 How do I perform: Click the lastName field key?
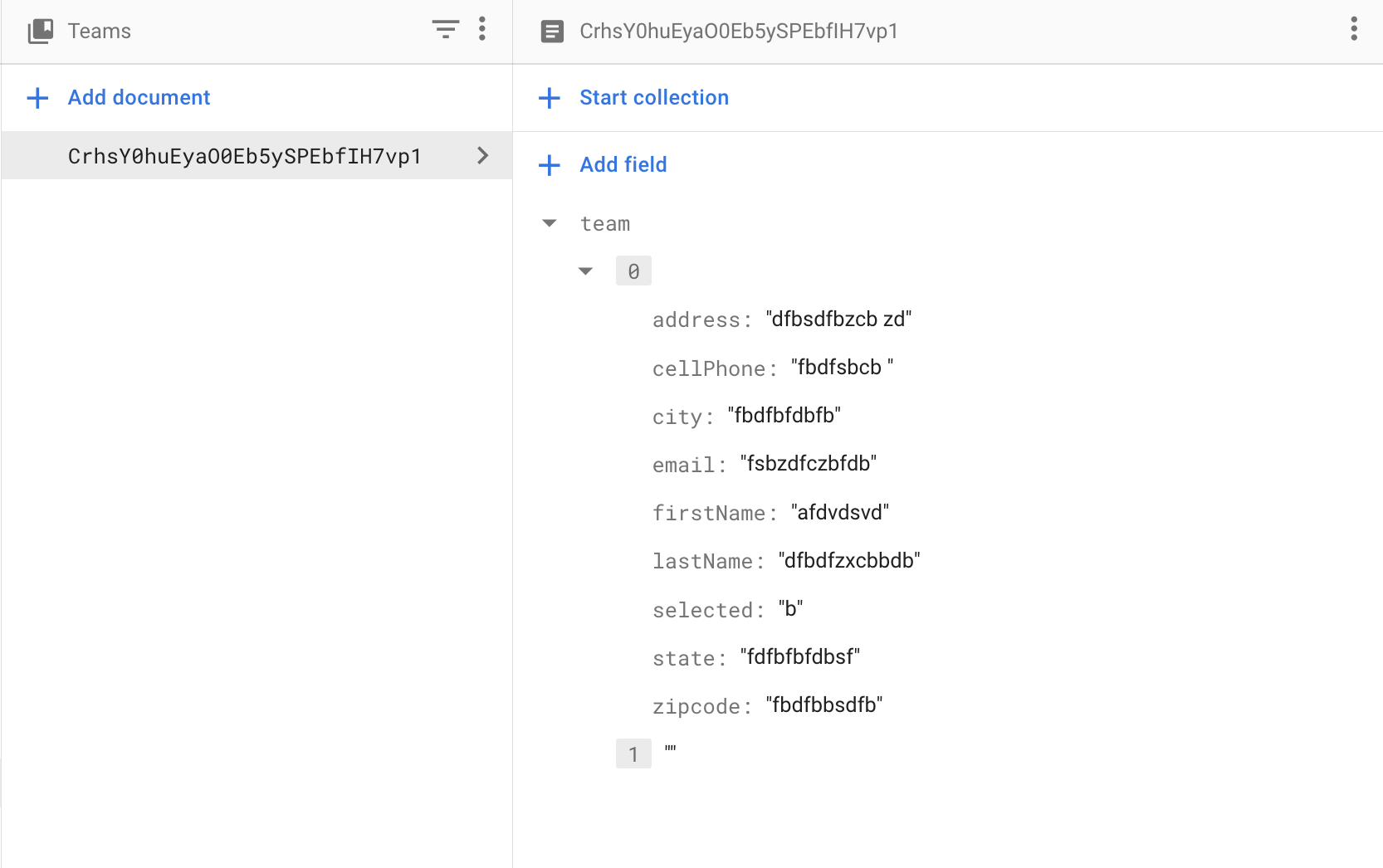[x=708, y=562]
